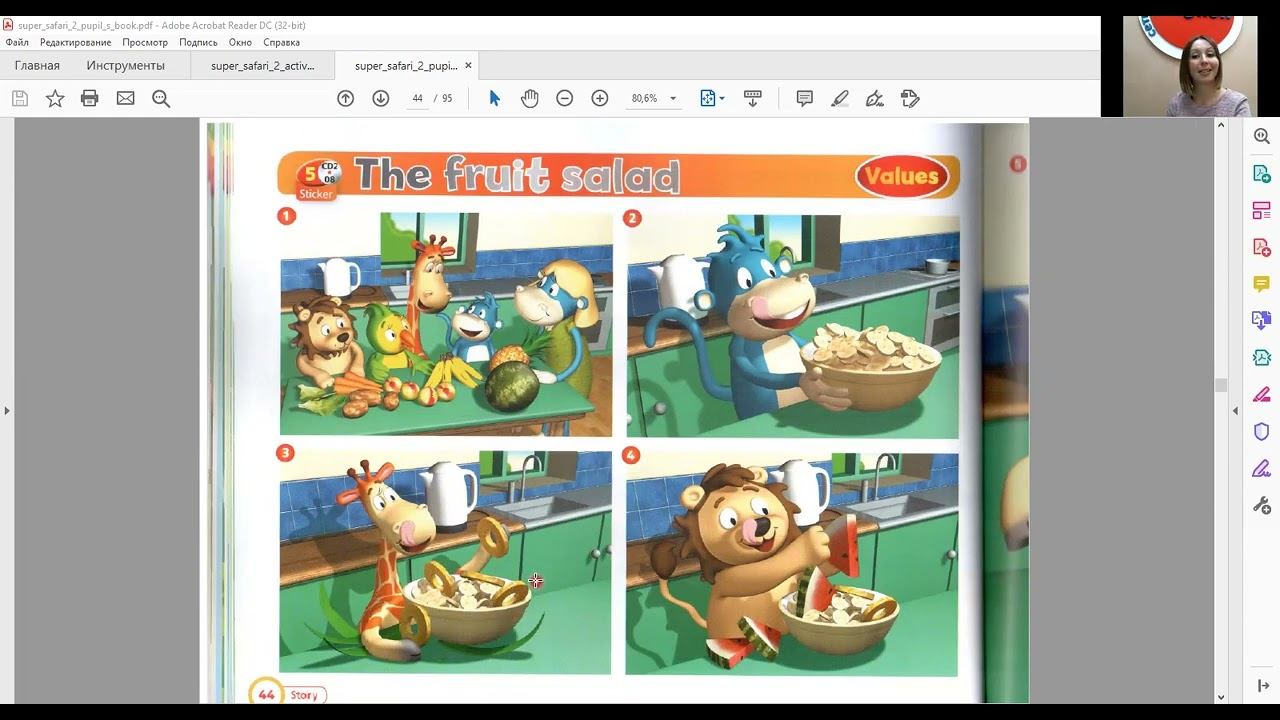Open Export PDF in right sidebar
The image size is (1280, 720).
click(x=1262, y=174)
